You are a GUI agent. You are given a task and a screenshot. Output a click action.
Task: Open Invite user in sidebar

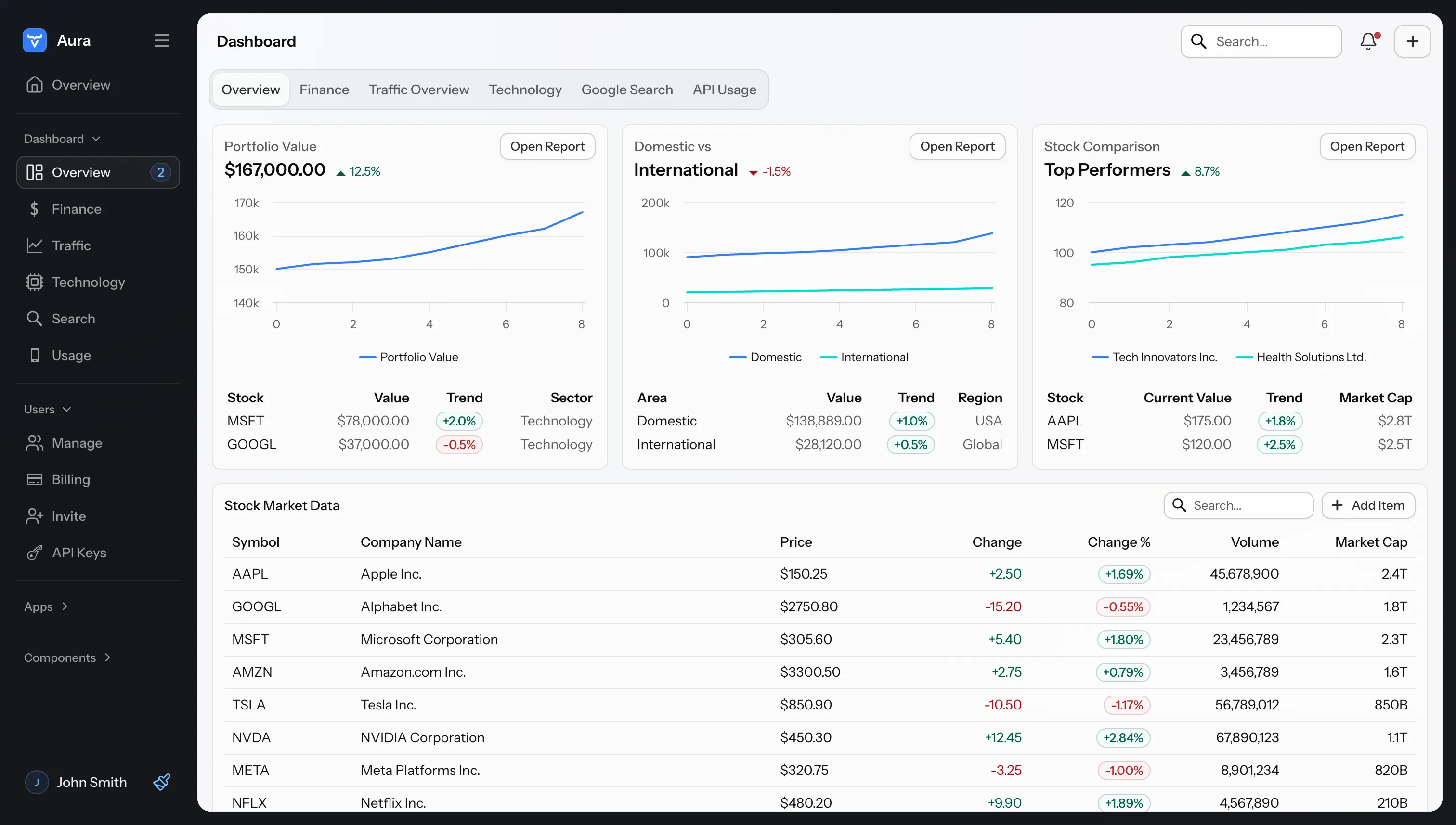pyautogui.click(x=68, y=516)
